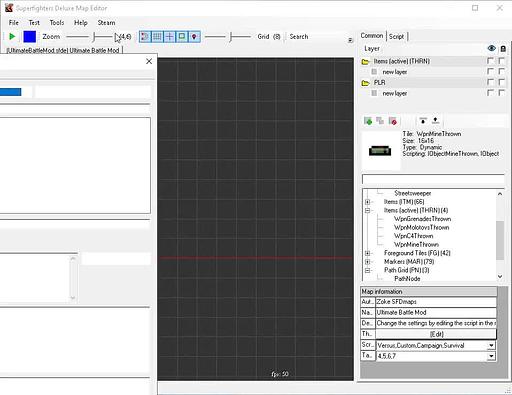Open the Test menu
The height and width of the screenshot is (395, 512).
pyautogui.click(x=34, y=23)
